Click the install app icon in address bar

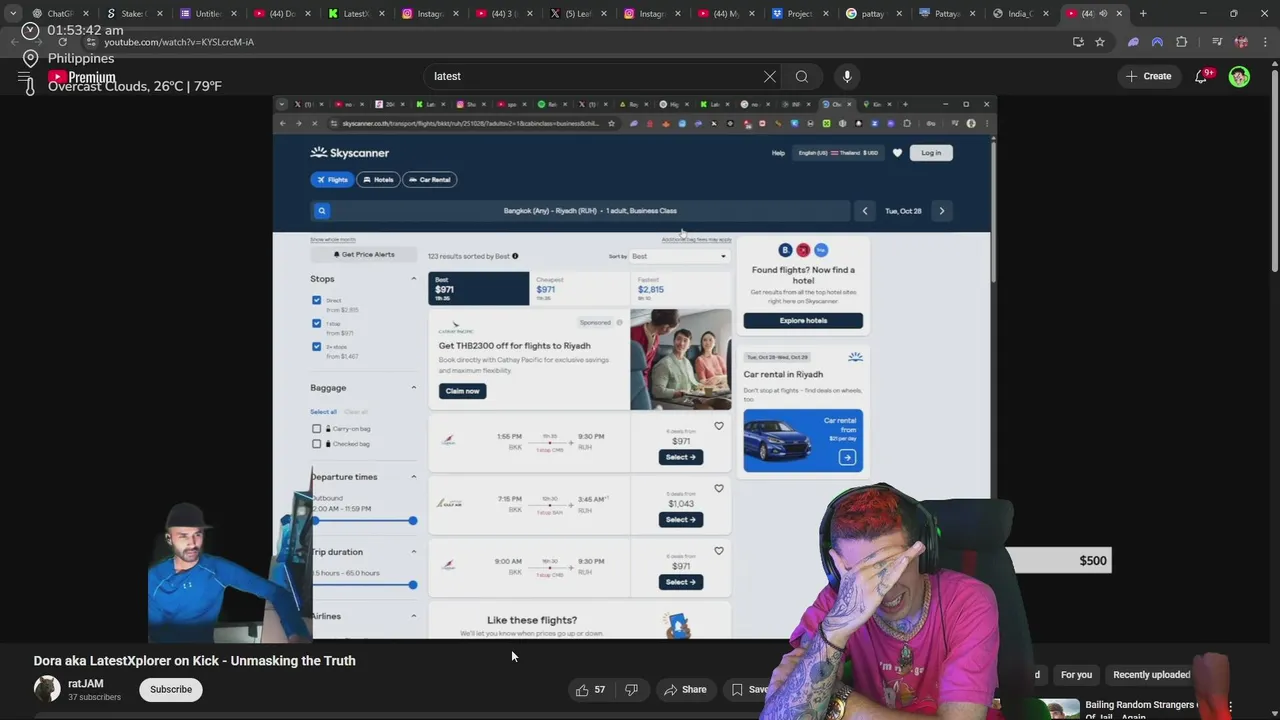tap(1078, 42)
